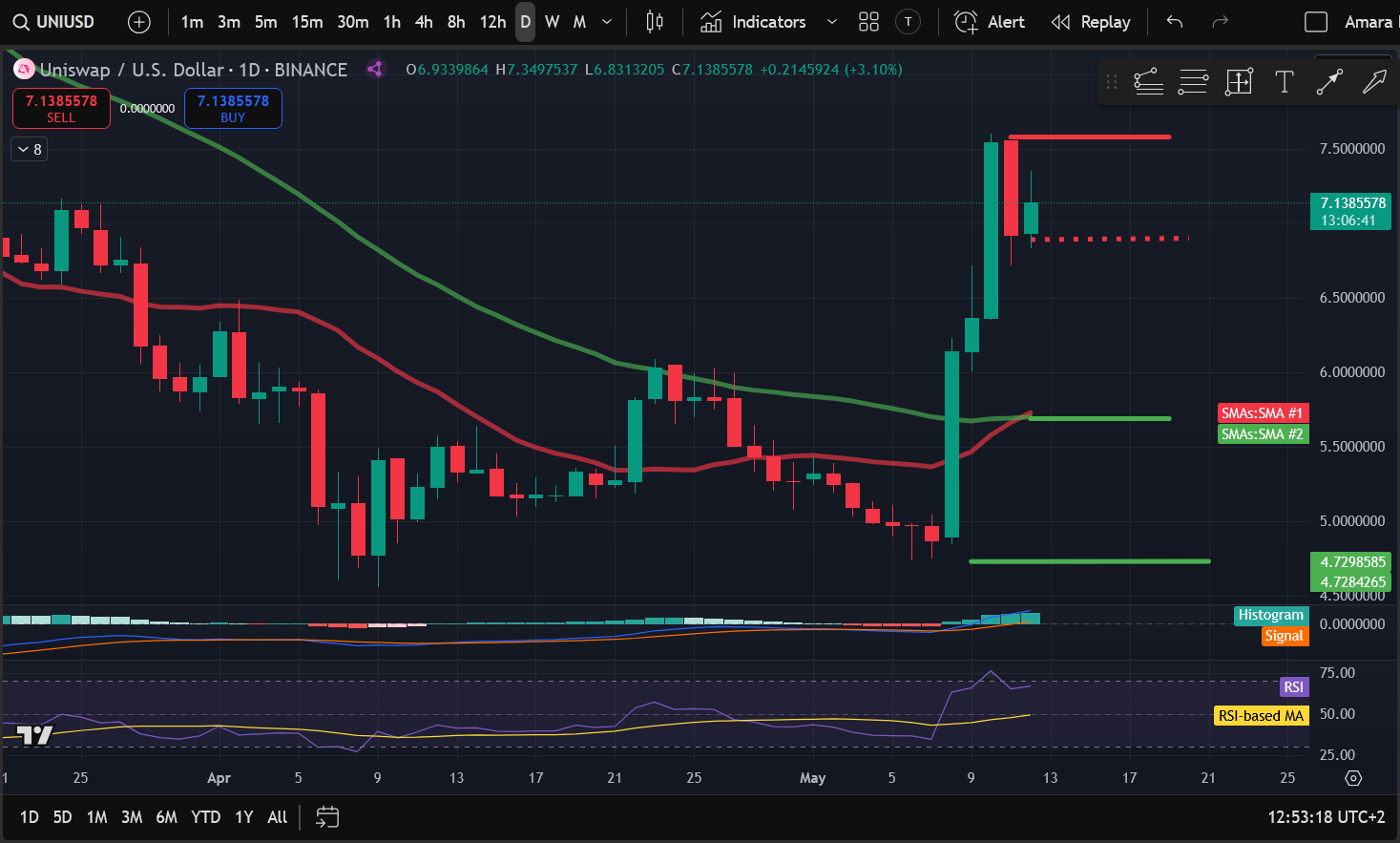1400x843 pixels.
Task: Select the 4h interval
Action: (425, 21)
